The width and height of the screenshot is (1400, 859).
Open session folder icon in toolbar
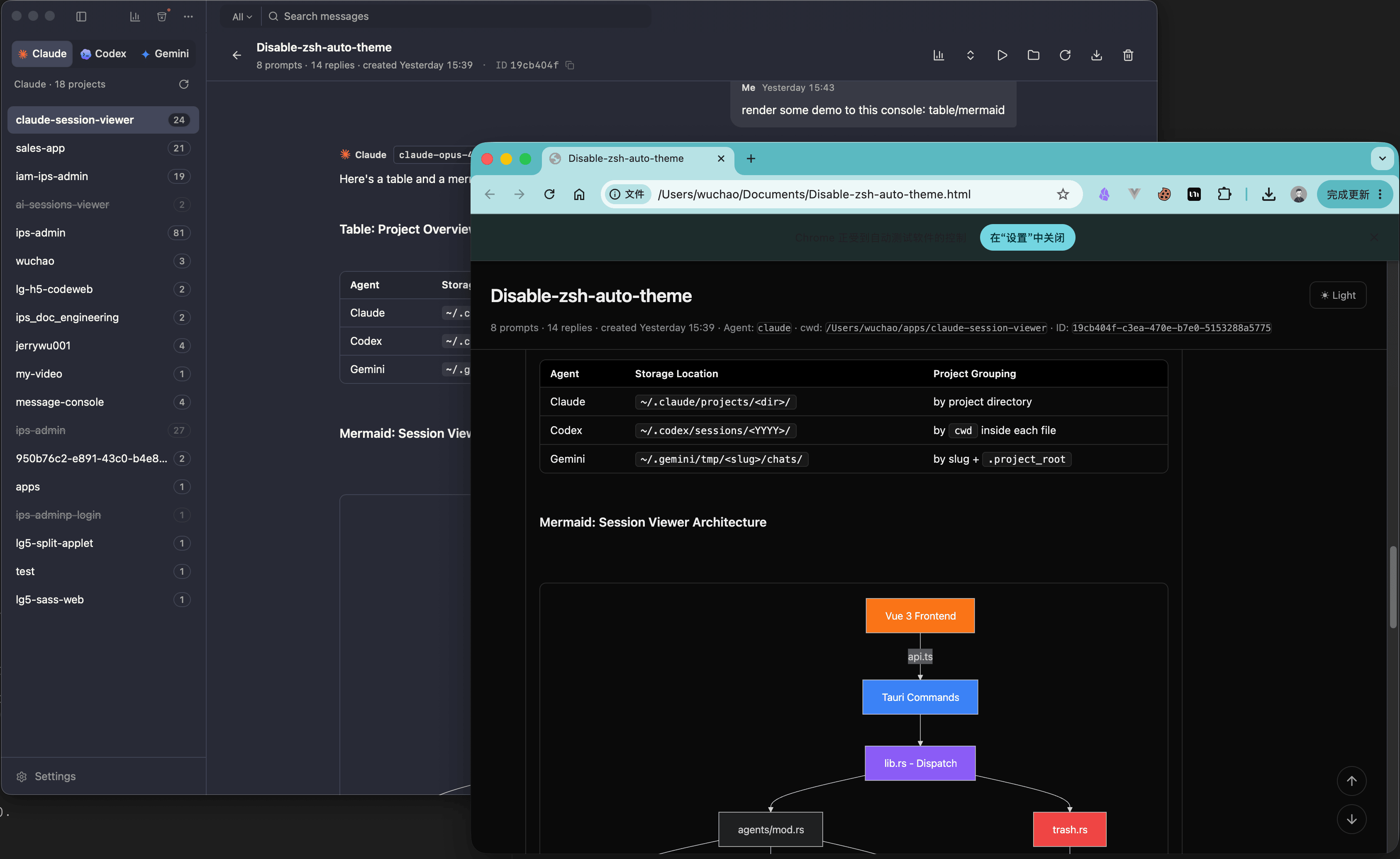[x=1034, y=55]
